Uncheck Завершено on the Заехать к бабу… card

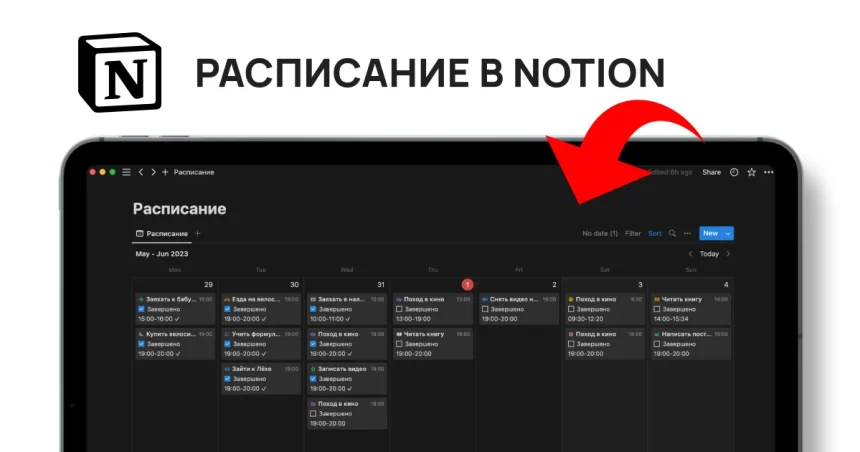tap(142, 309)
